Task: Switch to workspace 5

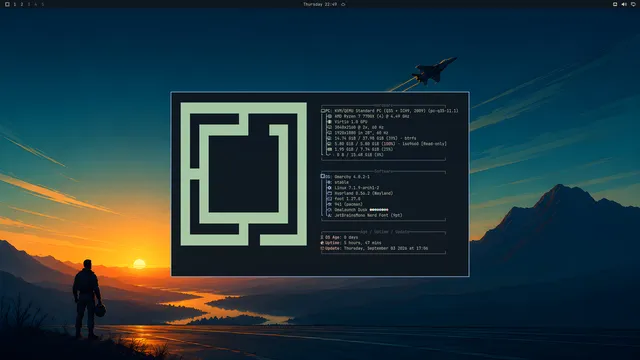Action: pos(42,4)
